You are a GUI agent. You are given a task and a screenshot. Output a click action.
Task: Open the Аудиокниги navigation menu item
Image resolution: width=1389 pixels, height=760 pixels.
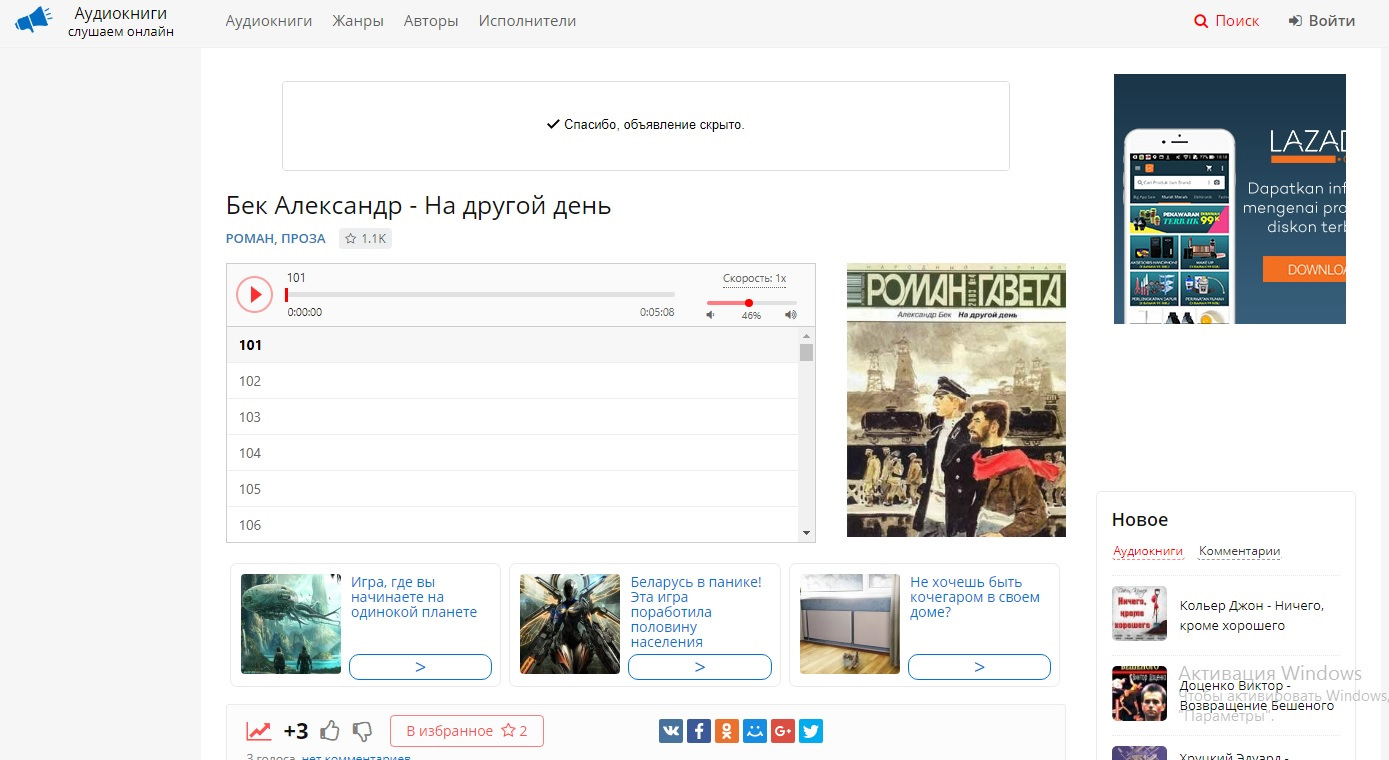(x=269, y=21)
